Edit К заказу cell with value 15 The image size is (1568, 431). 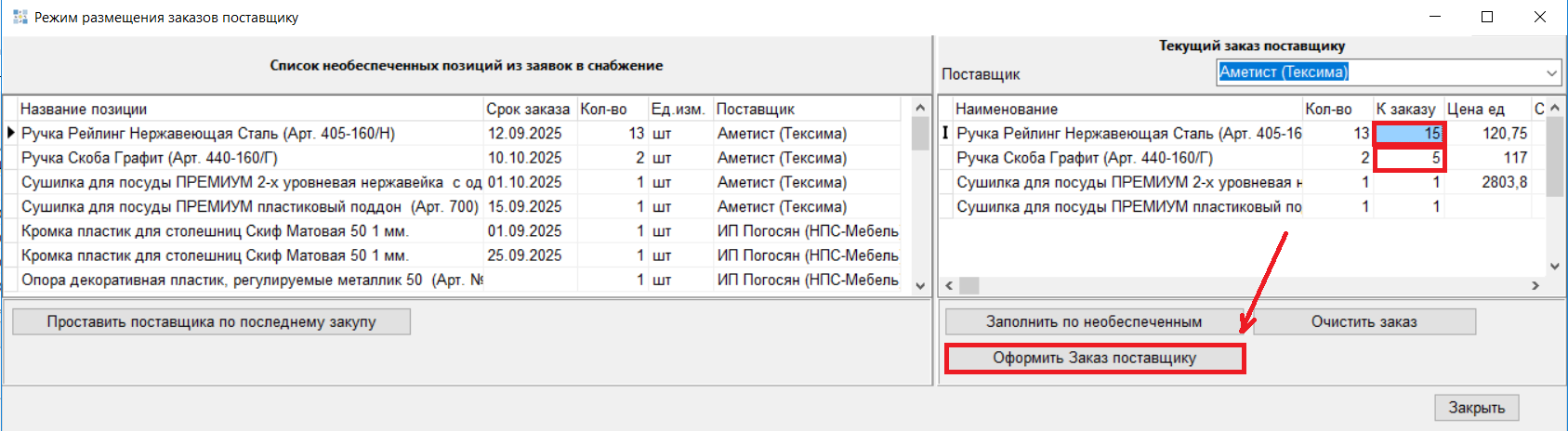1408,134
